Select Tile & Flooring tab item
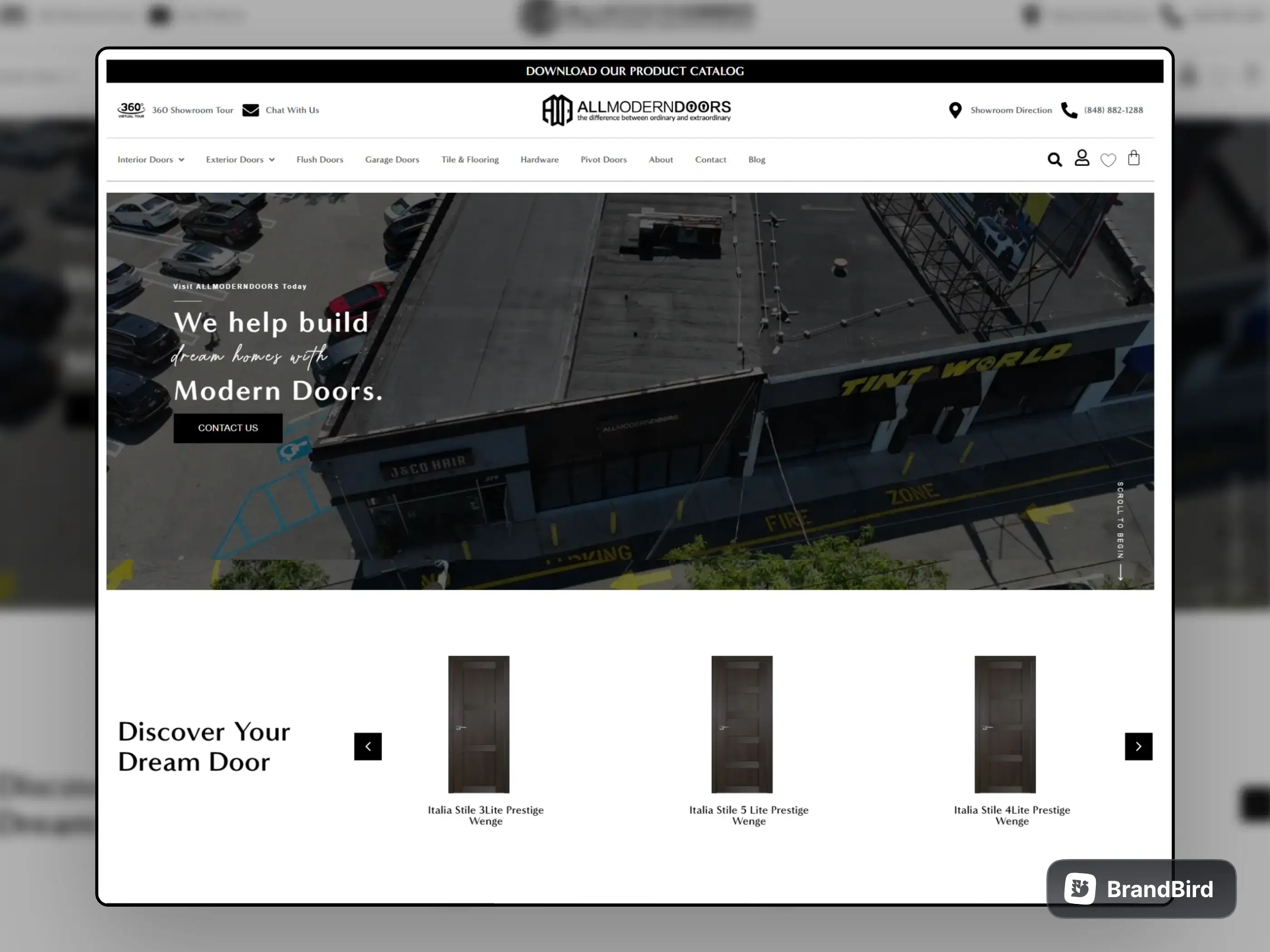The width and height of the screenshot is (1270, 952). (x=469, y=159)
